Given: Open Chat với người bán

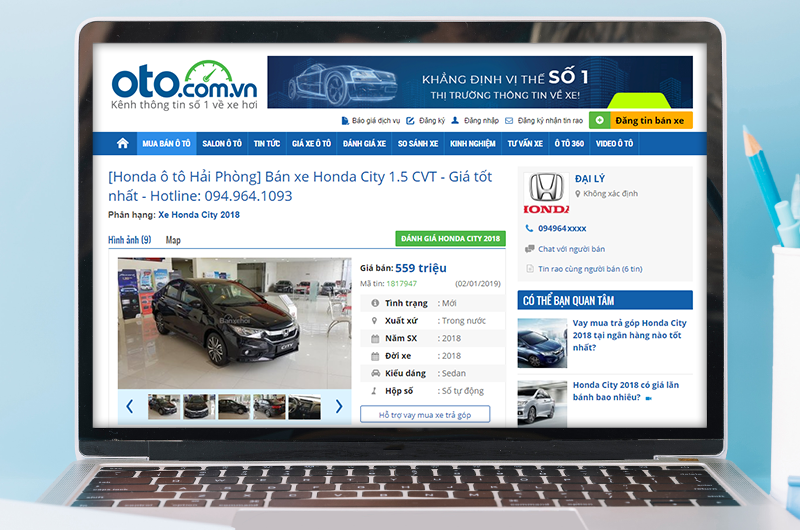Looking at the screenshot, I should (571, 249).
